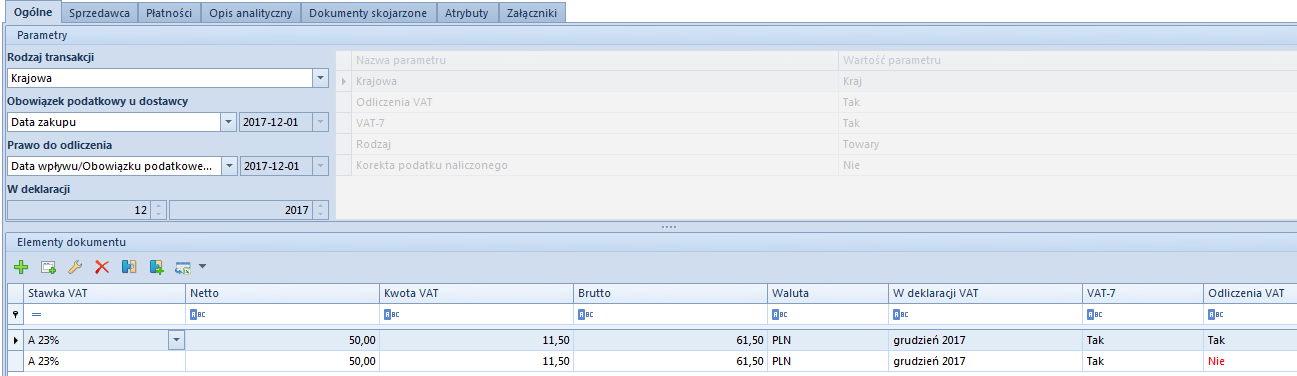Open the Obowiązek podatkowy u dostawcy dropdown
1297x376 pixels.
pos(229,122)
